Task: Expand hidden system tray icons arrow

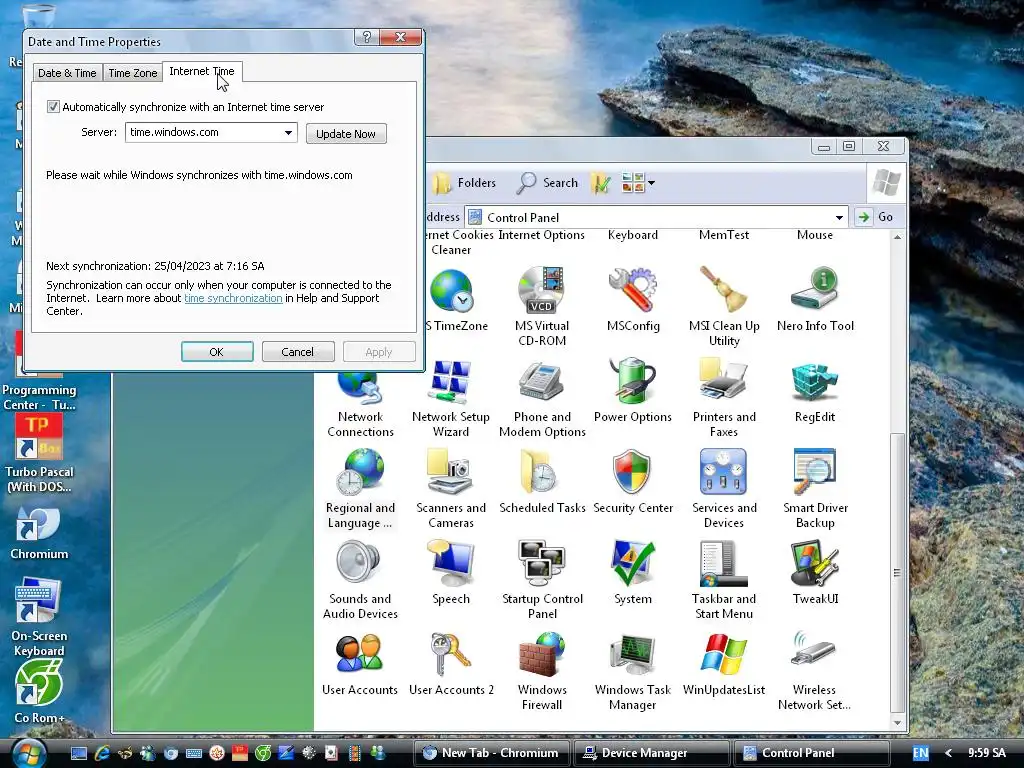Action: coord(948,753)
